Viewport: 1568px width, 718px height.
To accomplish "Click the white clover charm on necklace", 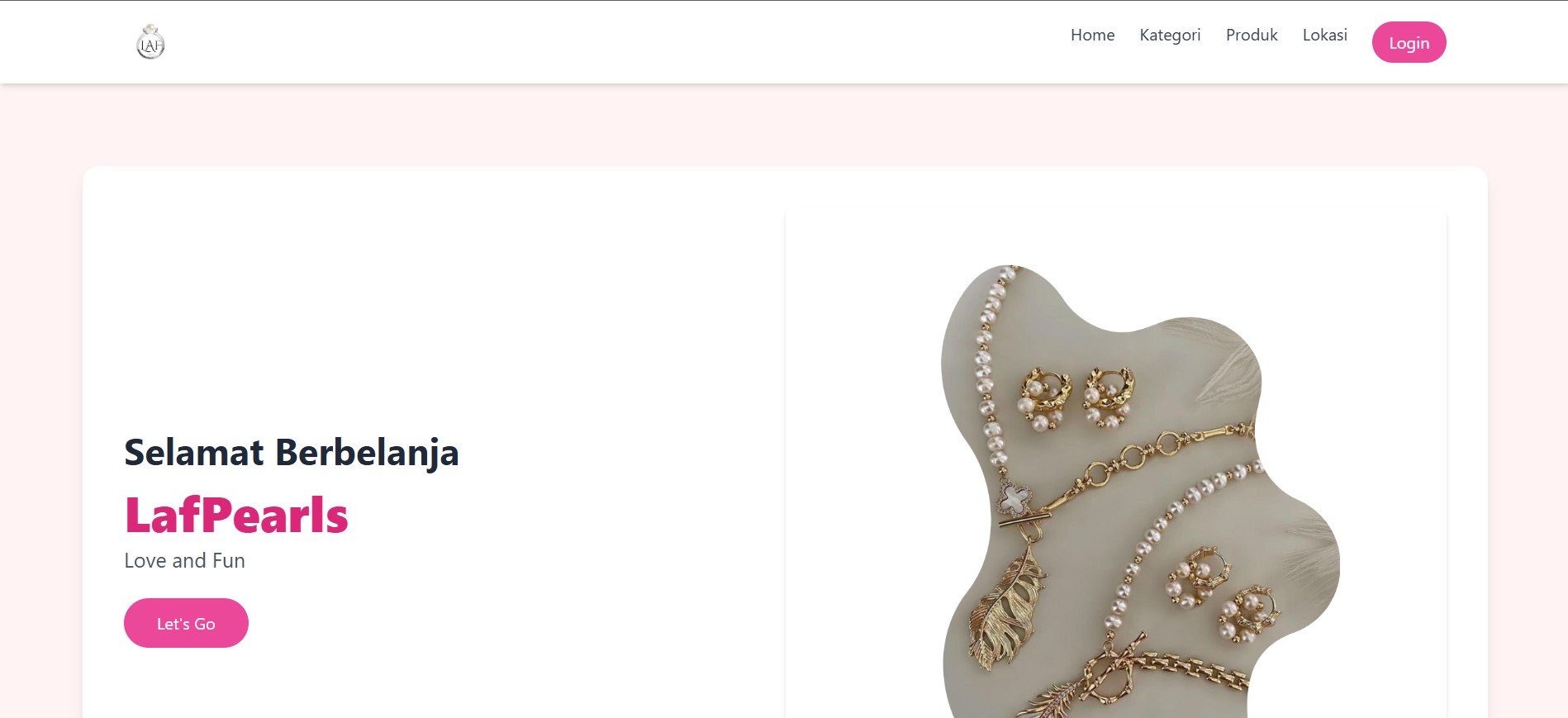I will click(x=1014, y=498).
